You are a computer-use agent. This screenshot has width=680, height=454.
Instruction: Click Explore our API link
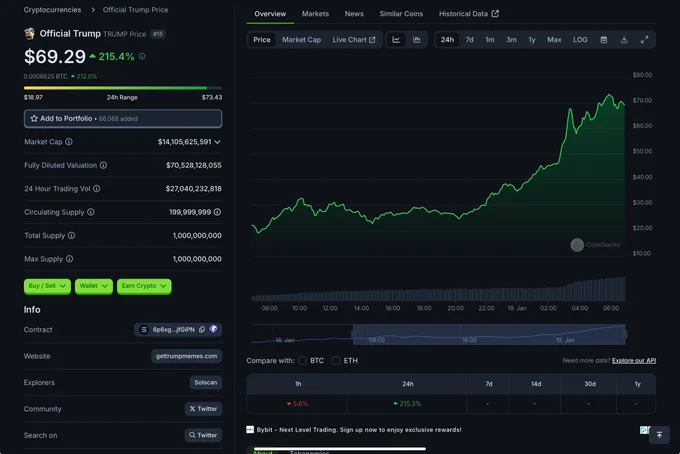pos(634,360)
